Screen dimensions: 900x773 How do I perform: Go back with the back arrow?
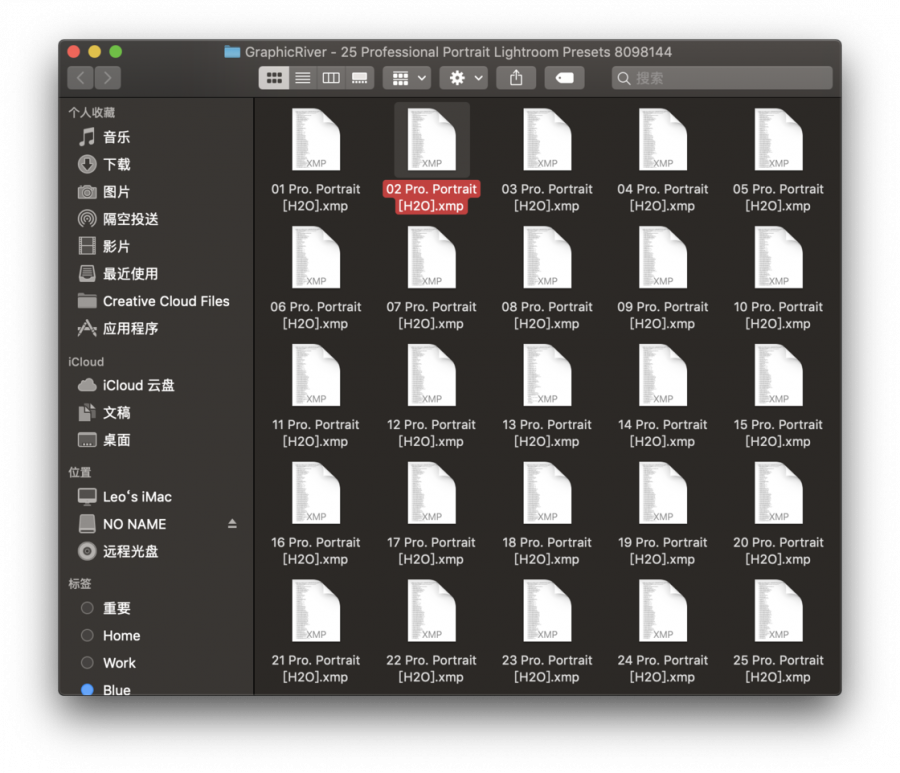(81, 78)
